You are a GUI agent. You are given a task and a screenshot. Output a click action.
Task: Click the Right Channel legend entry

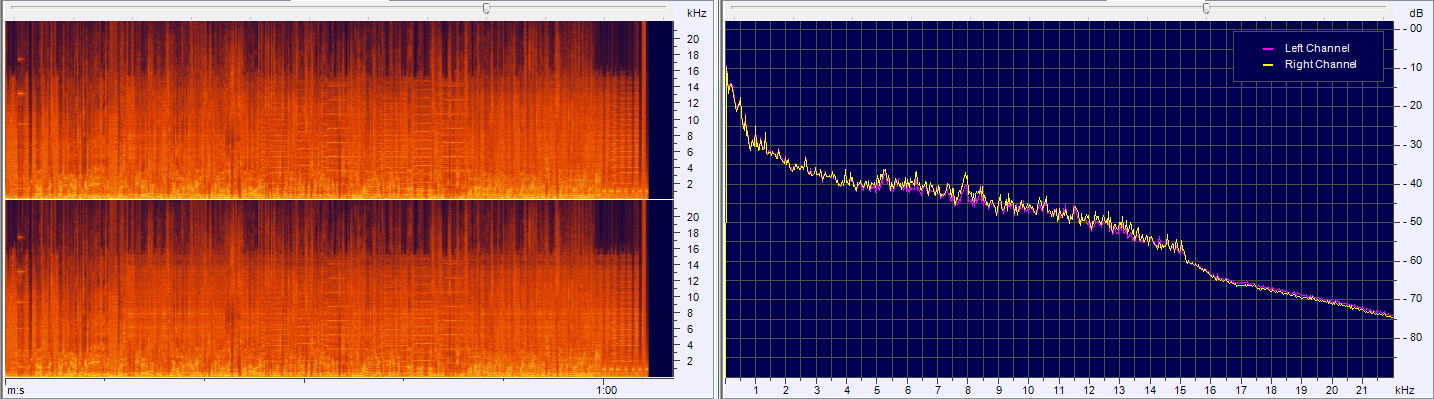click(x=1310, y=64)
